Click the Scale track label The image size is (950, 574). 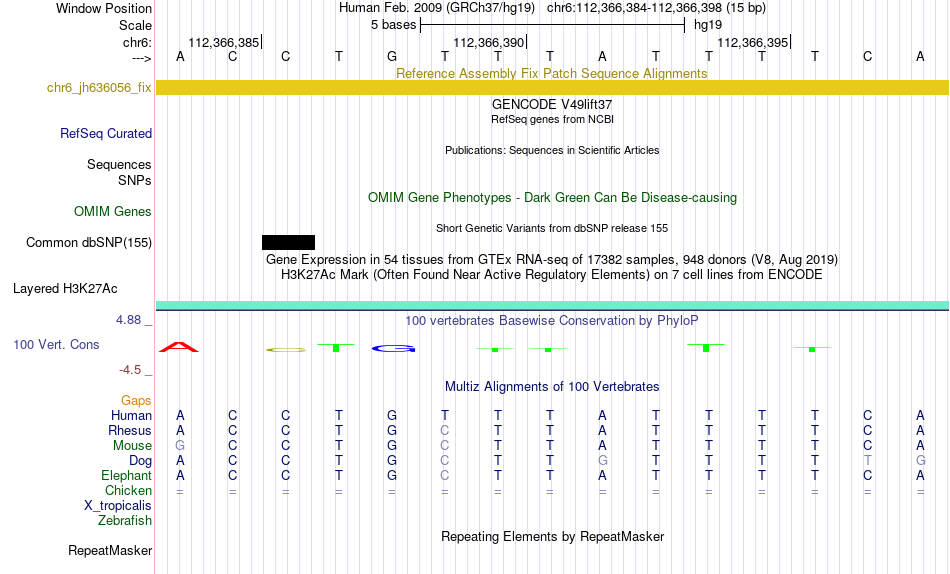coord(135,25)
